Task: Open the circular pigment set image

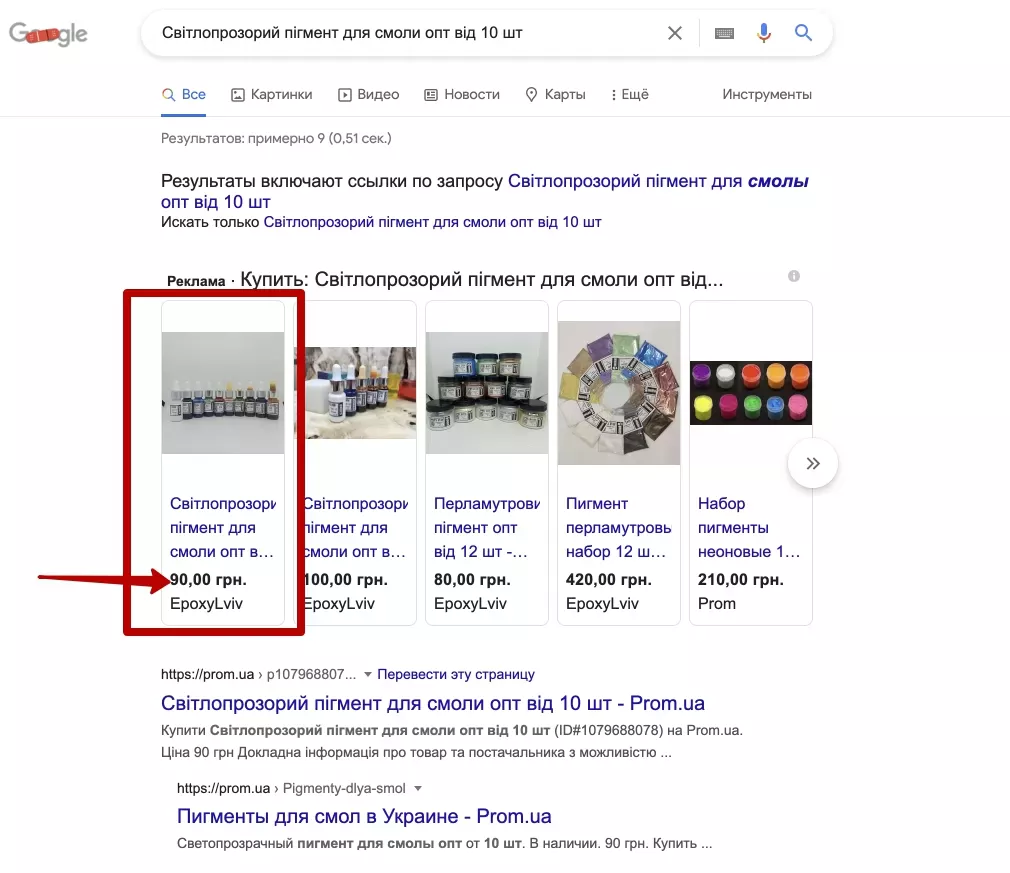Action: coord(619,393)
